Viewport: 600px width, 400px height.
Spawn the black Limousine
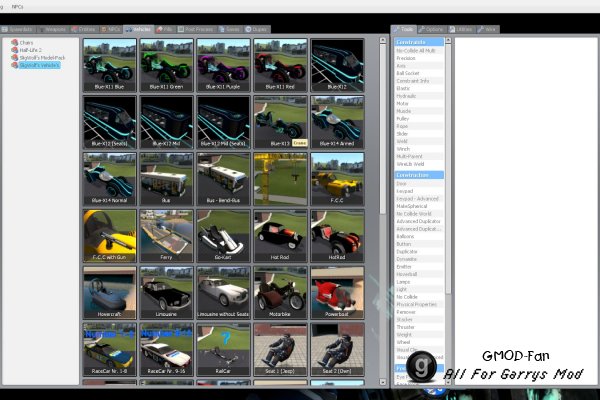point(166,293)
